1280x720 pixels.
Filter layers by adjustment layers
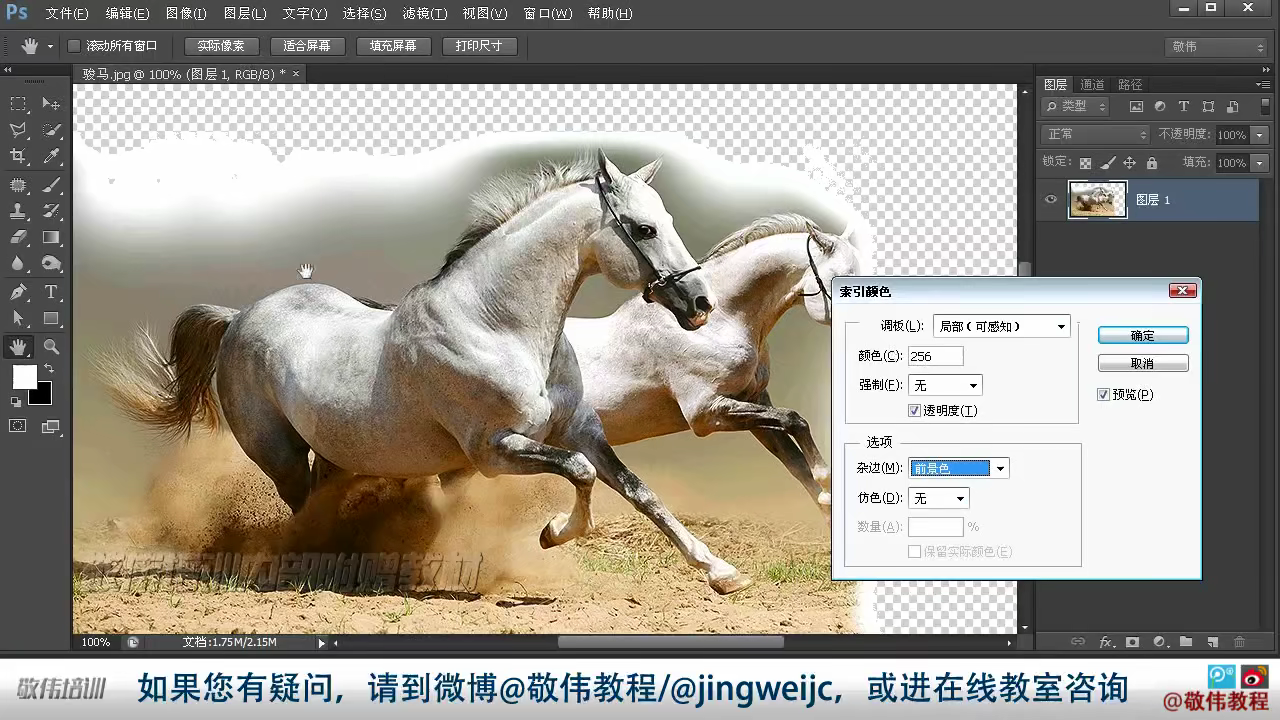(x=1160, y=106)
